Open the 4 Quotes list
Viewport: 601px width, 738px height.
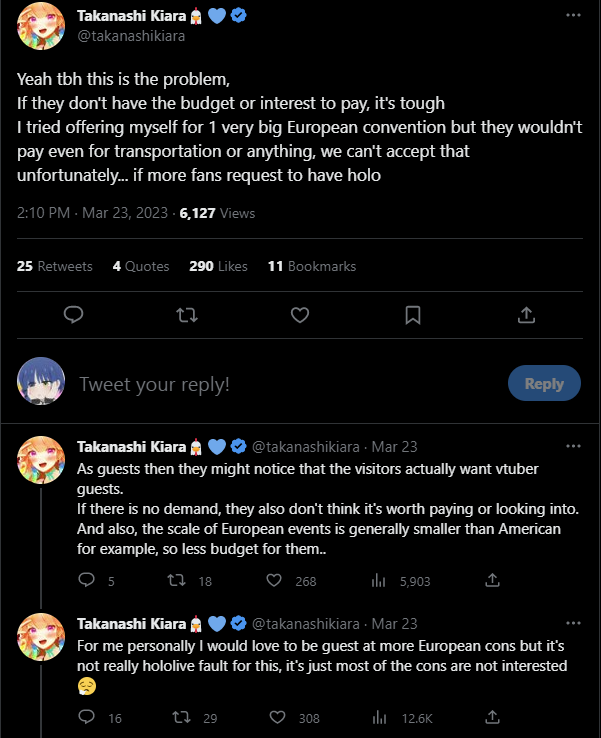click(141, 266)
